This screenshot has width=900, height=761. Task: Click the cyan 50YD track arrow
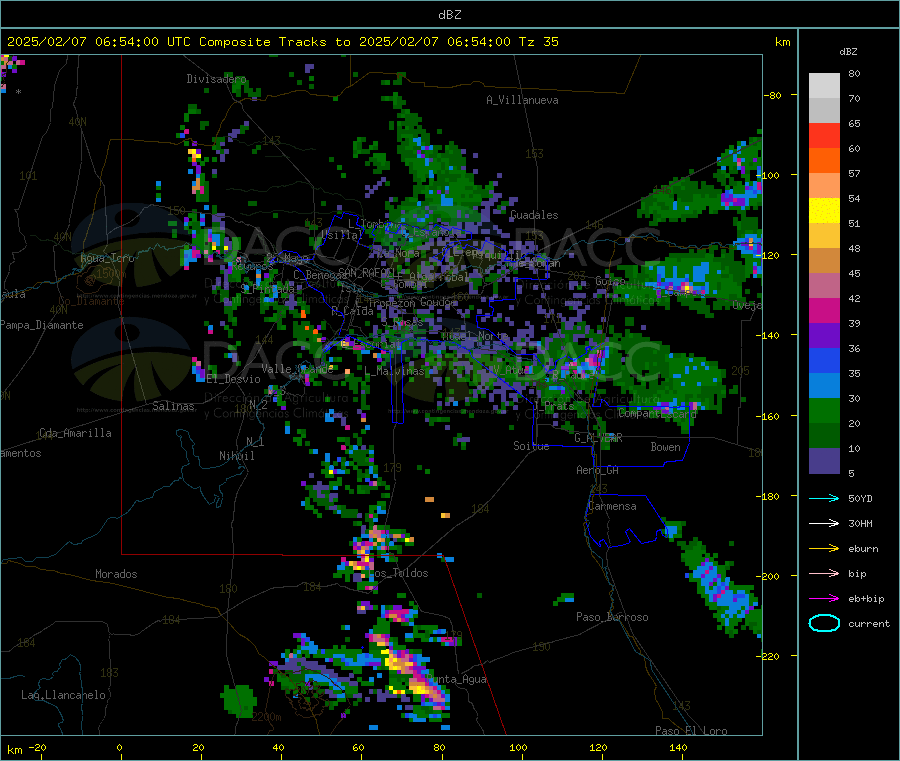[x=824, y=498]
